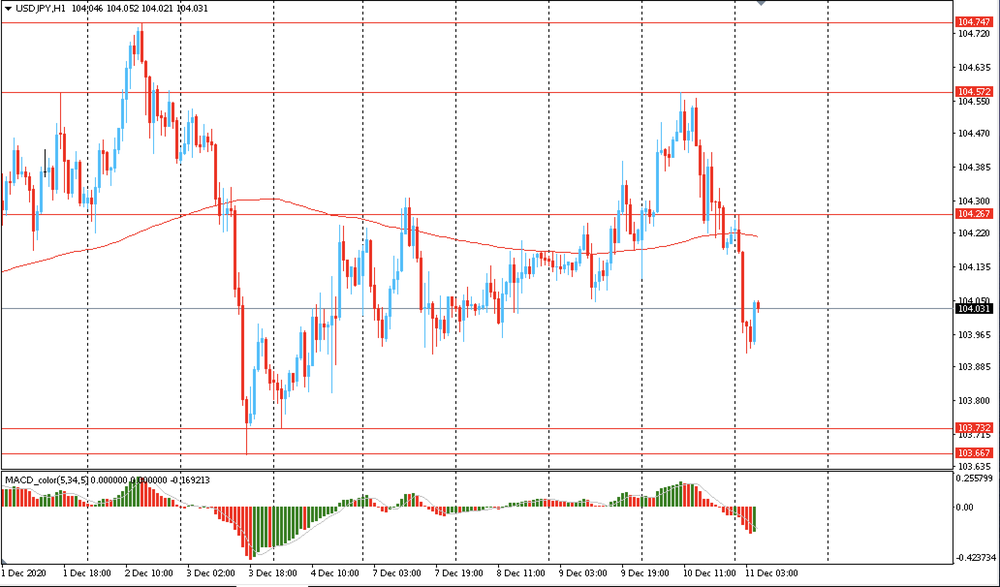
Task: Click the 7 Dec 19:00 time label
Action: (x=459, y=574)
